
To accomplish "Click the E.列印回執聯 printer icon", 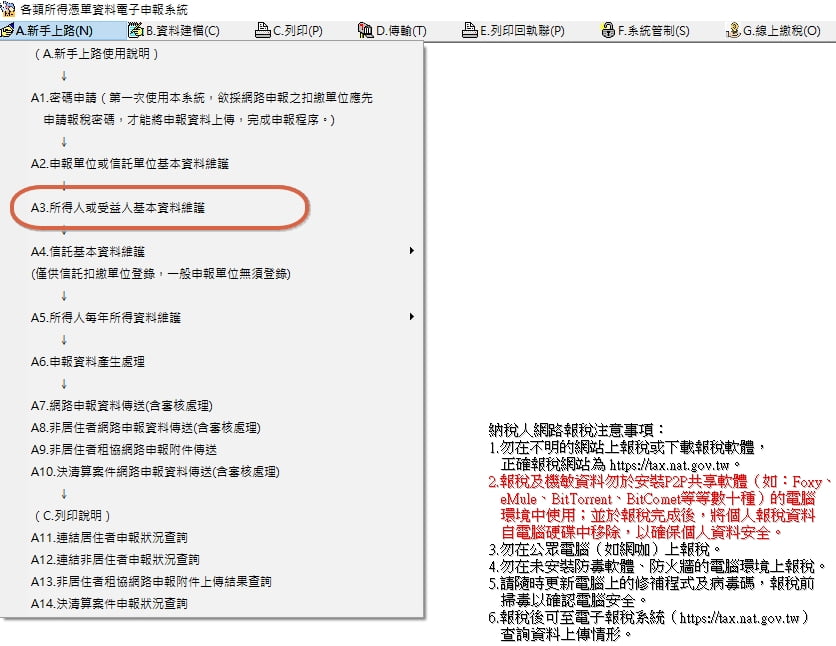I will pyautogui.click(x=470, y=31).
